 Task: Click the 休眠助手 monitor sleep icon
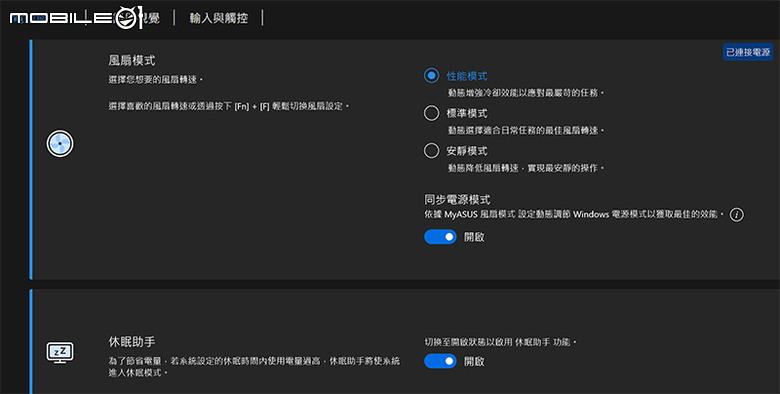60,352
